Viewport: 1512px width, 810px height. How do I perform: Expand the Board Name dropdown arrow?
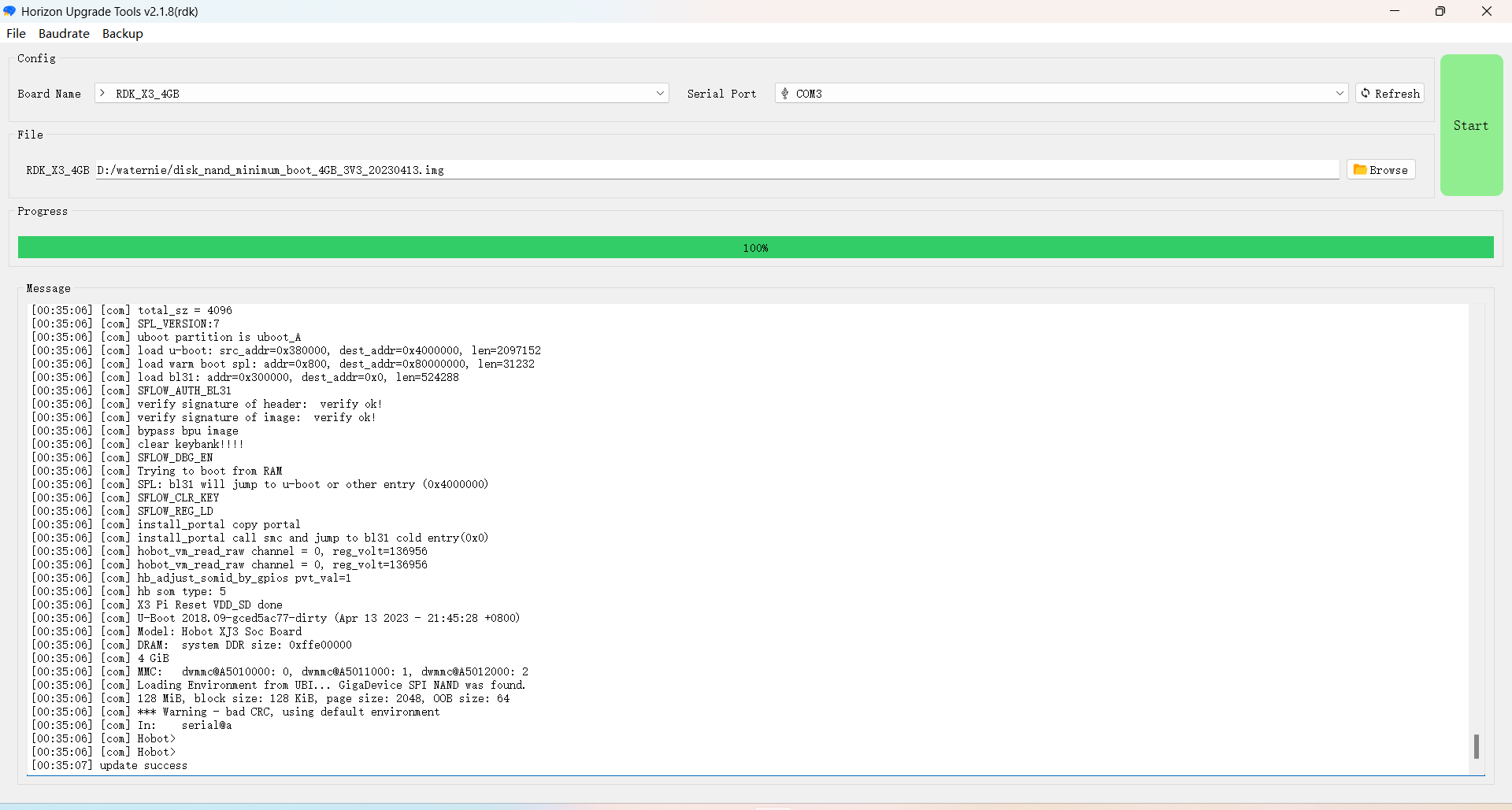[660, 94]
